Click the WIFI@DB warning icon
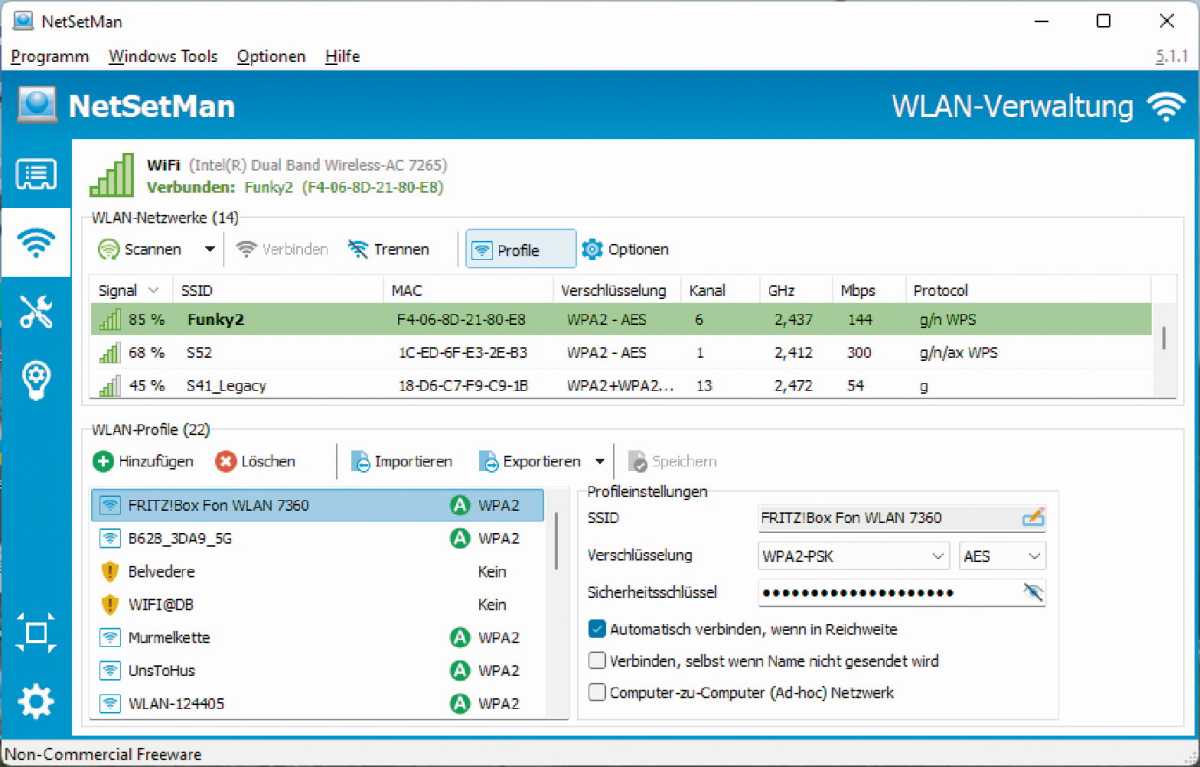Viewport: 1200px width, 767px height. [x=110, y=605]
